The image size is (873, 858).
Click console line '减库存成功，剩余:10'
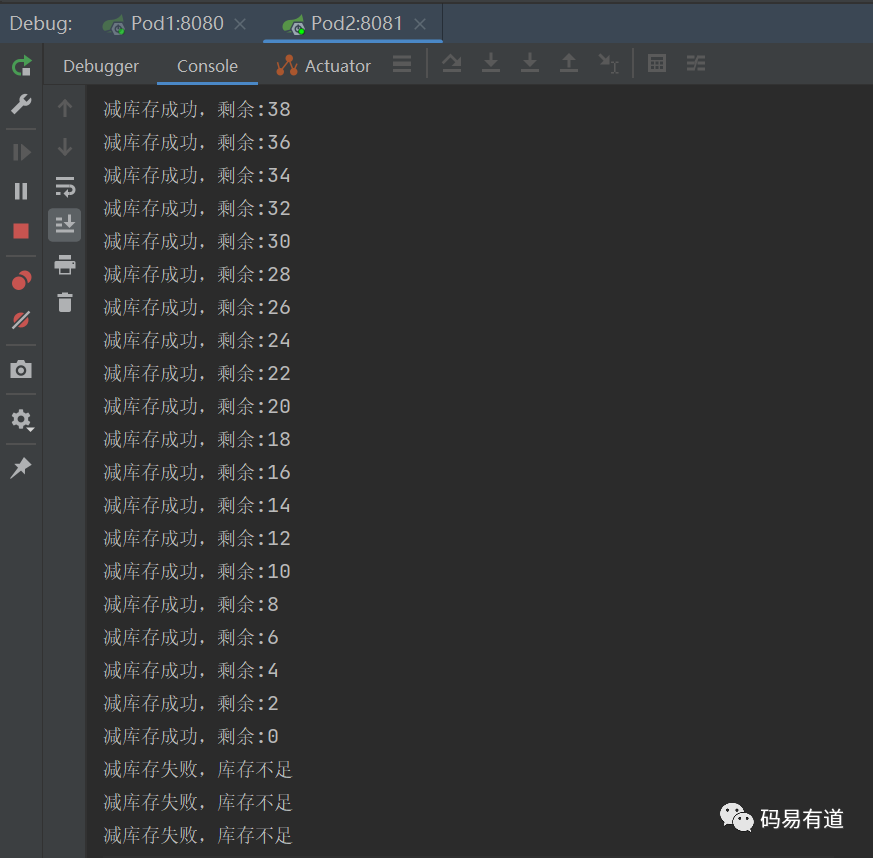click(197, 571)
